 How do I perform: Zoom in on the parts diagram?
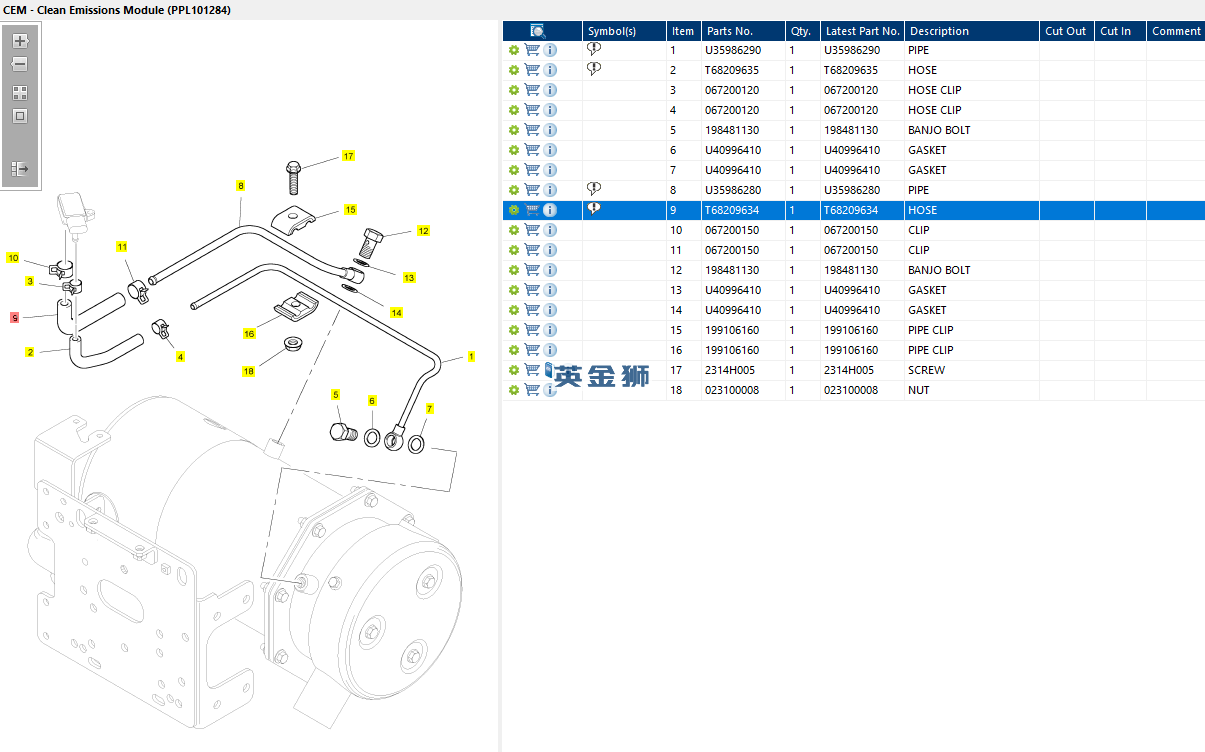(x=20, y=41)
